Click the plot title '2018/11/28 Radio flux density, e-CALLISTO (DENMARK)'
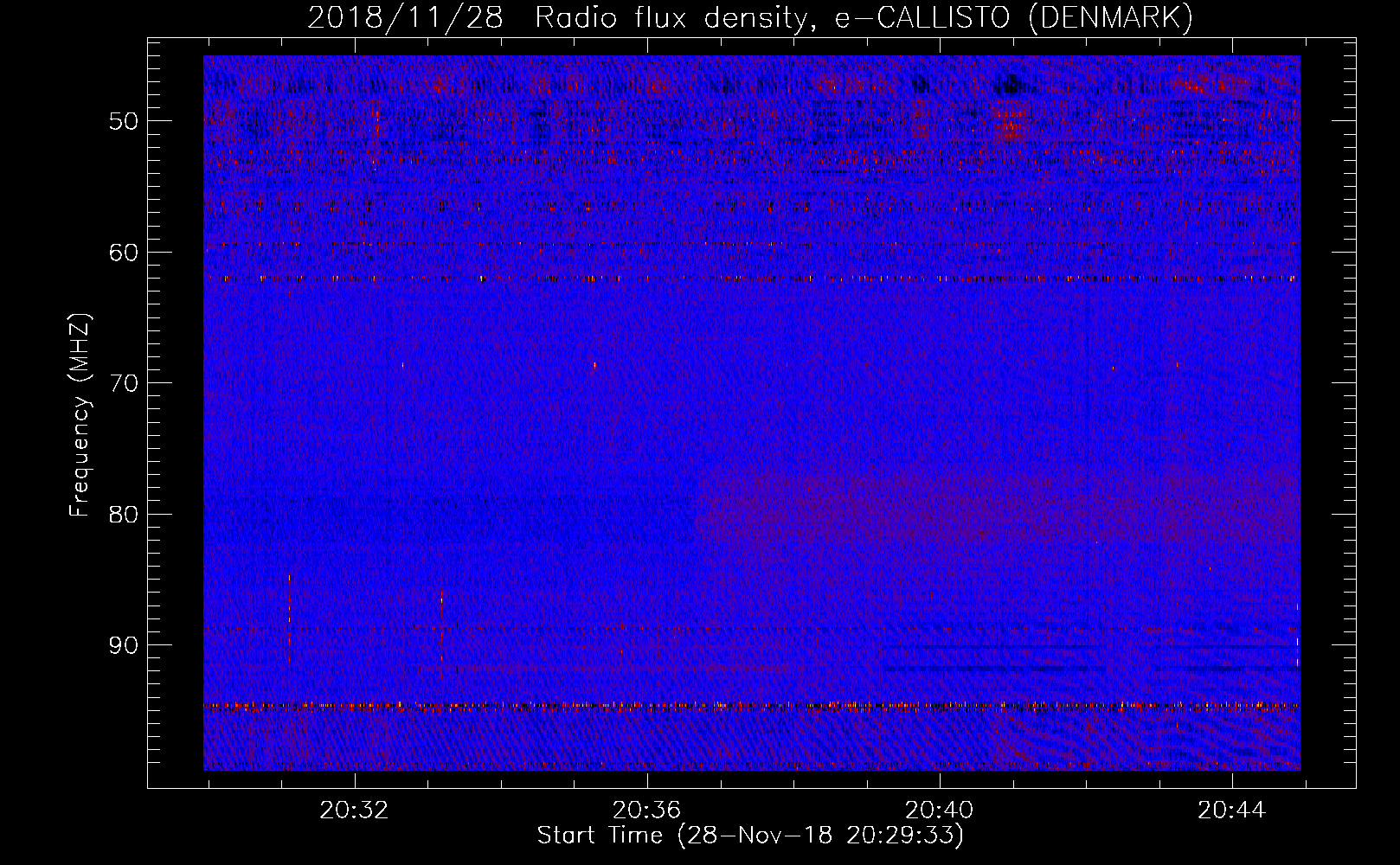Viewport: 1400px width, 865px height. pyautogui.click(x=750, y=17)
